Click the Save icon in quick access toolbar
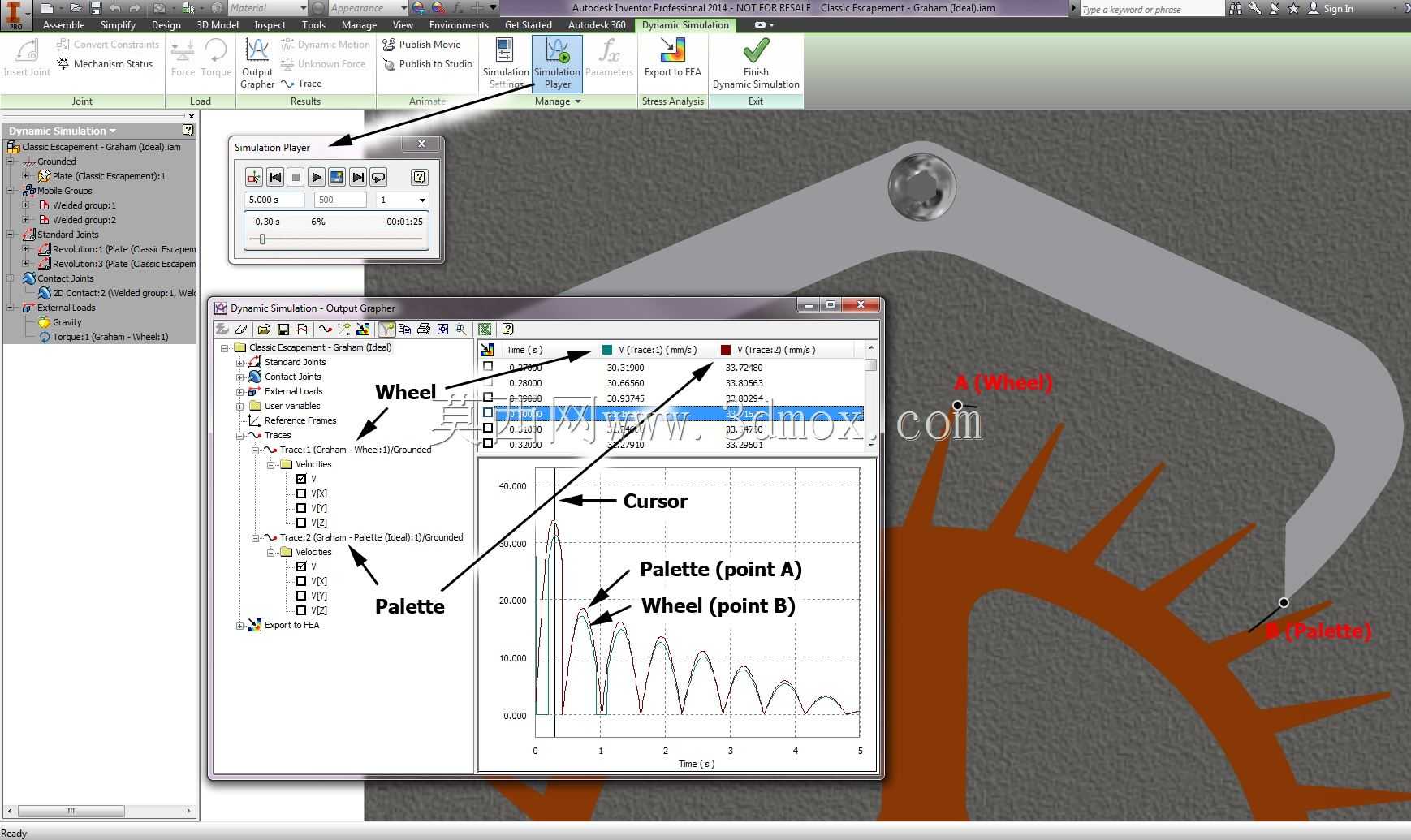1411x840 pixels. 96,8
